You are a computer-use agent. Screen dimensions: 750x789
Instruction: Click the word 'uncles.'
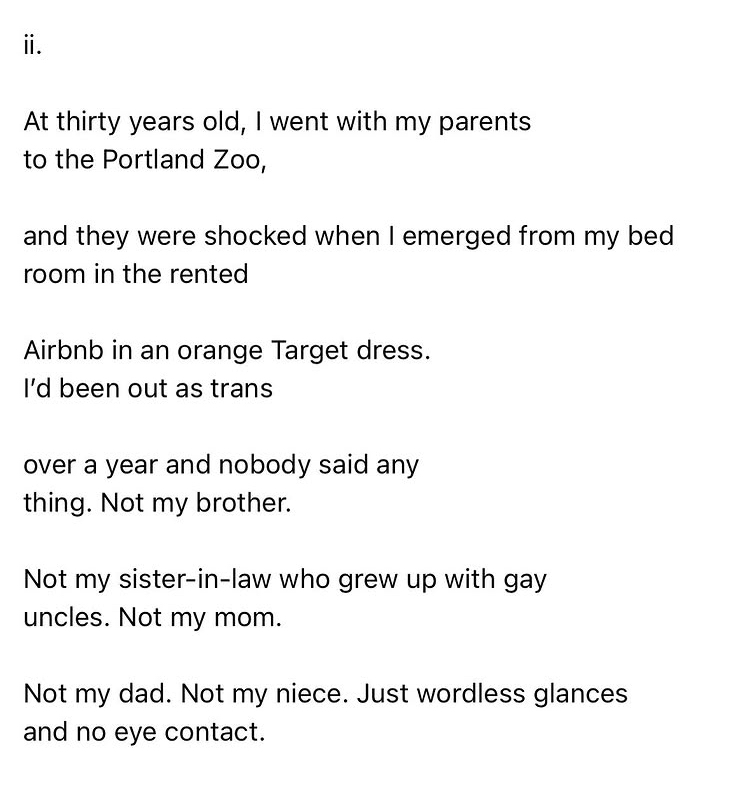point(66,617)
